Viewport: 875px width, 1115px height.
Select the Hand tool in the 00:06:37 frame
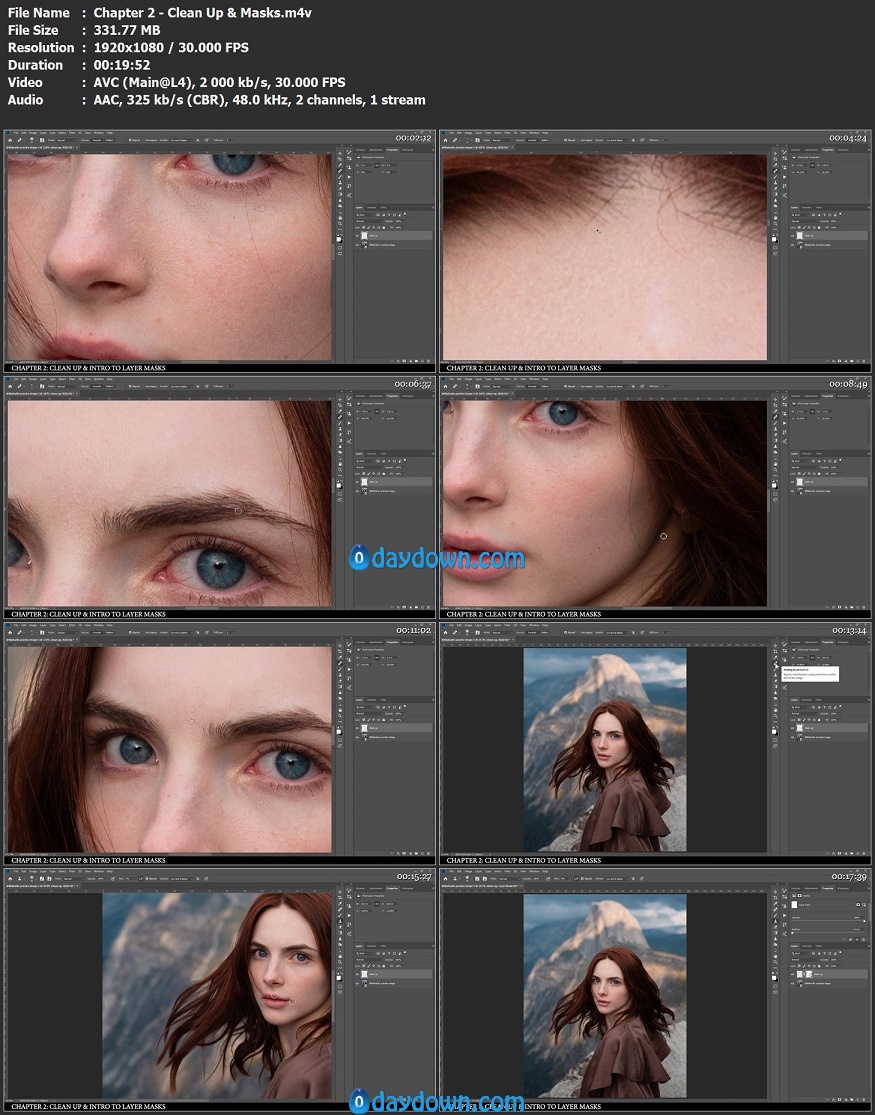(340, 464)
